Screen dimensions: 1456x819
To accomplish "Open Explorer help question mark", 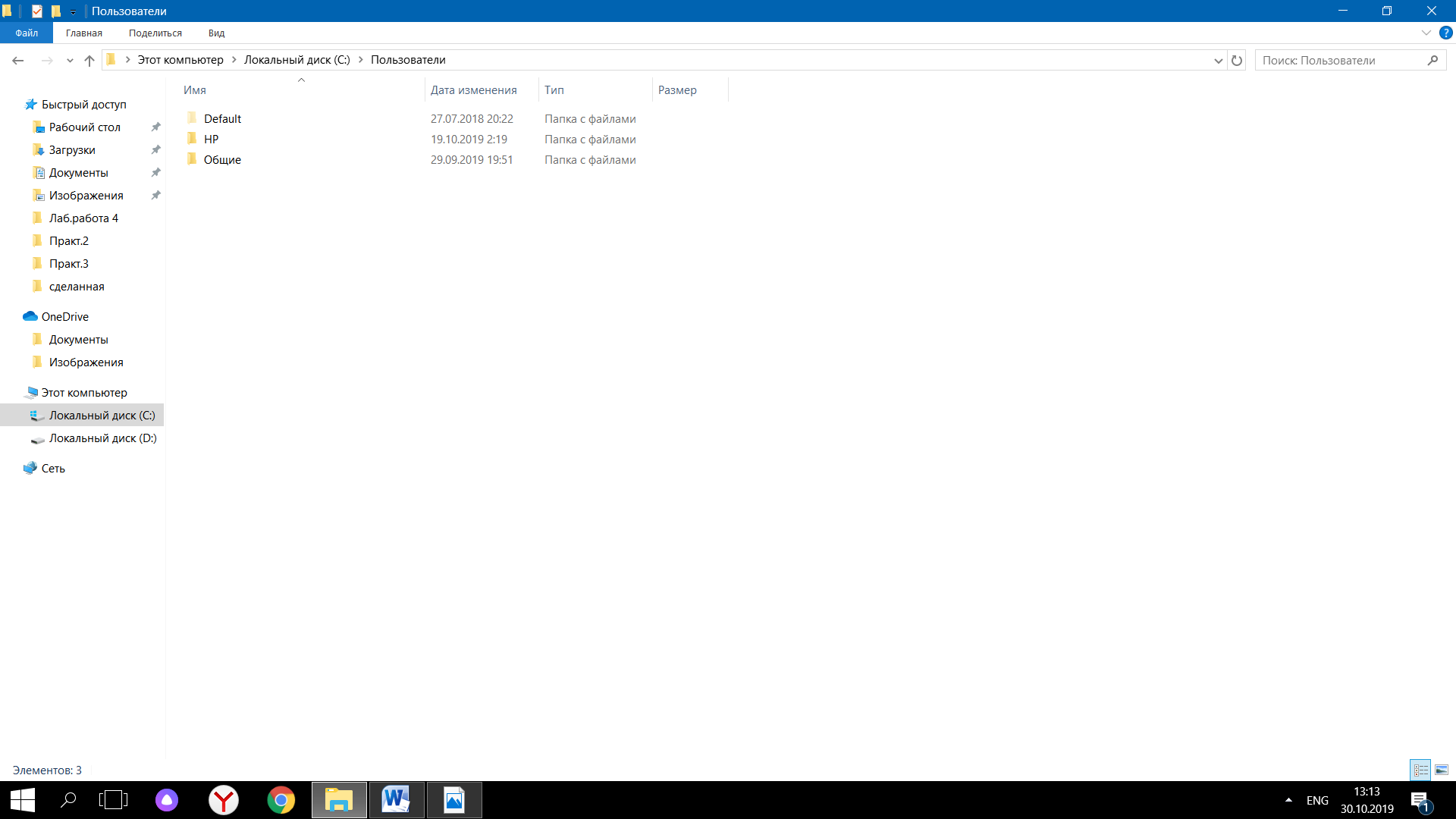I will point(1445,33).
